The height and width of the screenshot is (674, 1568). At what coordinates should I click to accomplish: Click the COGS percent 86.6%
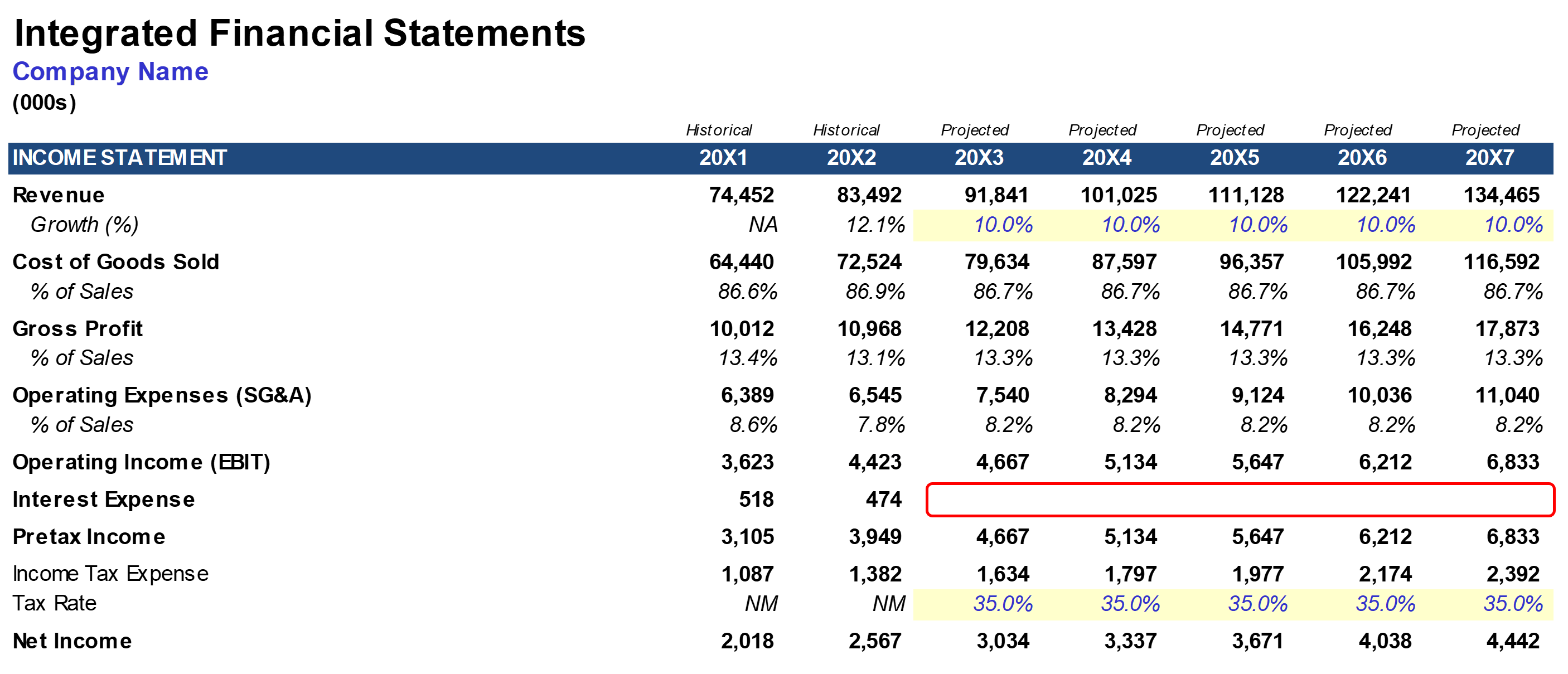[748, 292]
